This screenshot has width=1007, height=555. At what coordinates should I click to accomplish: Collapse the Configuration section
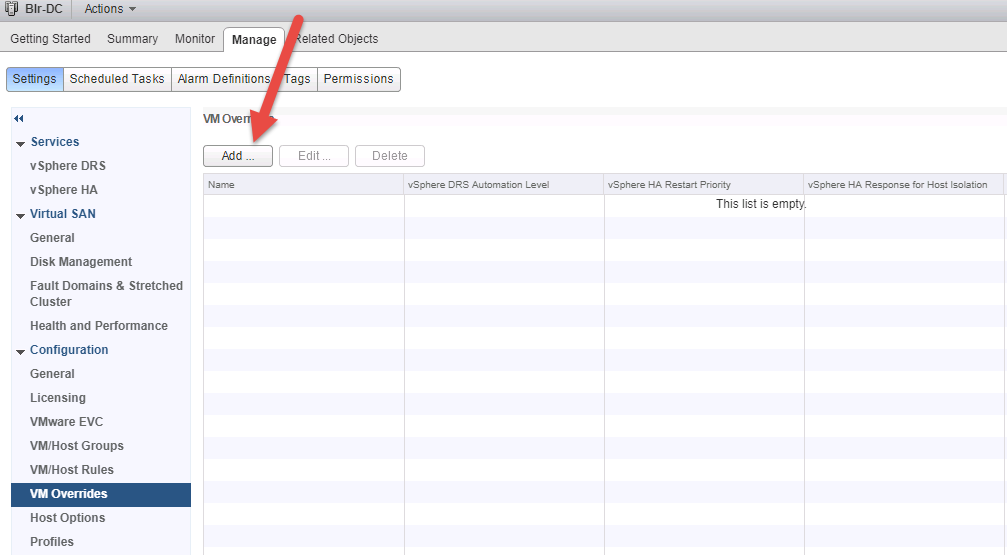[21, 351]
